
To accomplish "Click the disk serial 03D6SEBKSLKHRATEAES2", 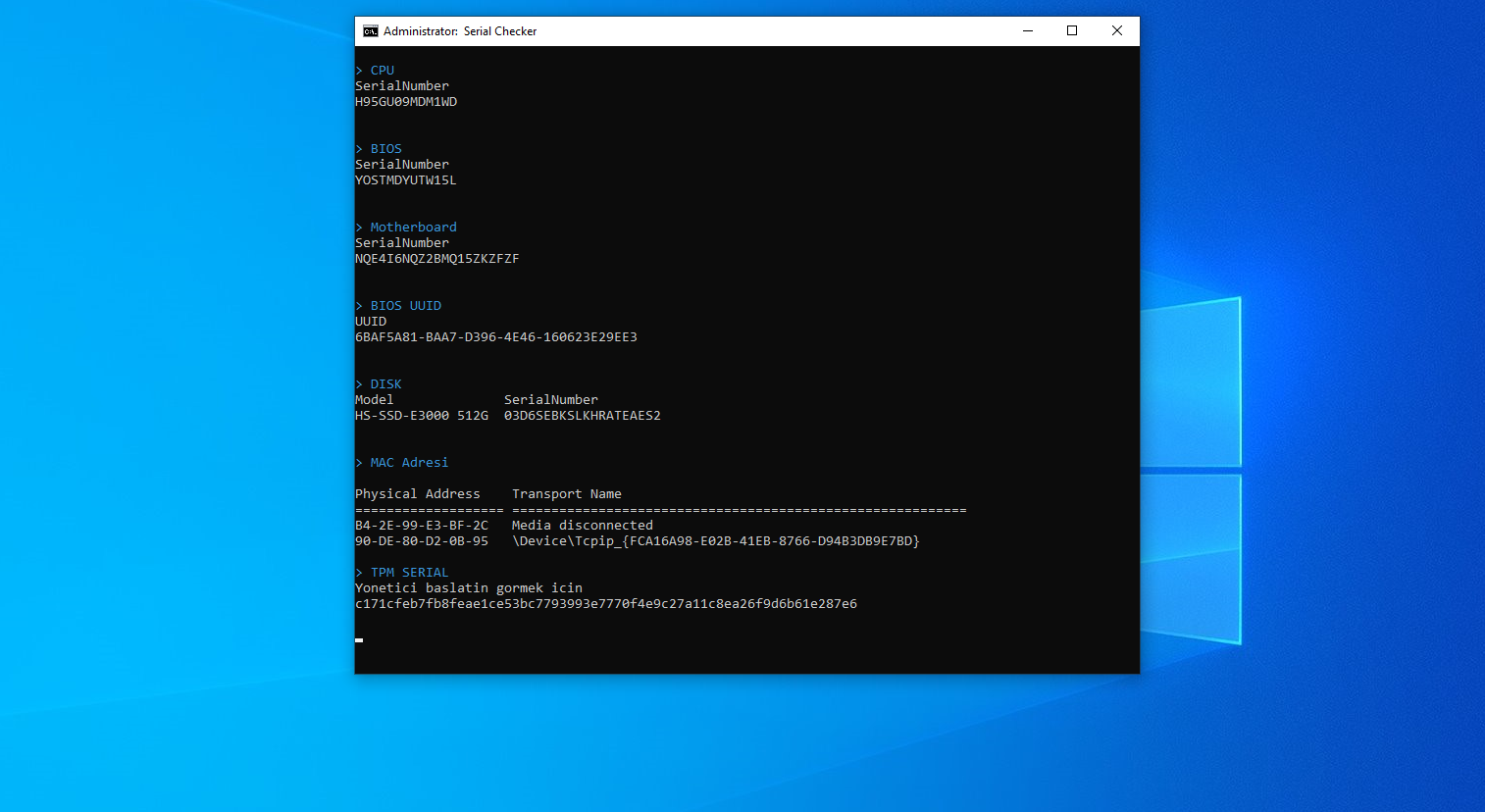I will pyautogui.click(x=583, y=416).
